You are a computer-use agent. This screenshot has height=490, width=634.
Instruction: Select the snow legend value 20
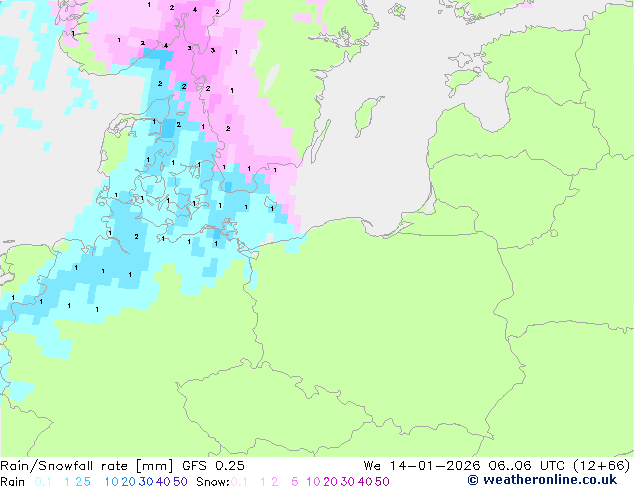[330, 482]
